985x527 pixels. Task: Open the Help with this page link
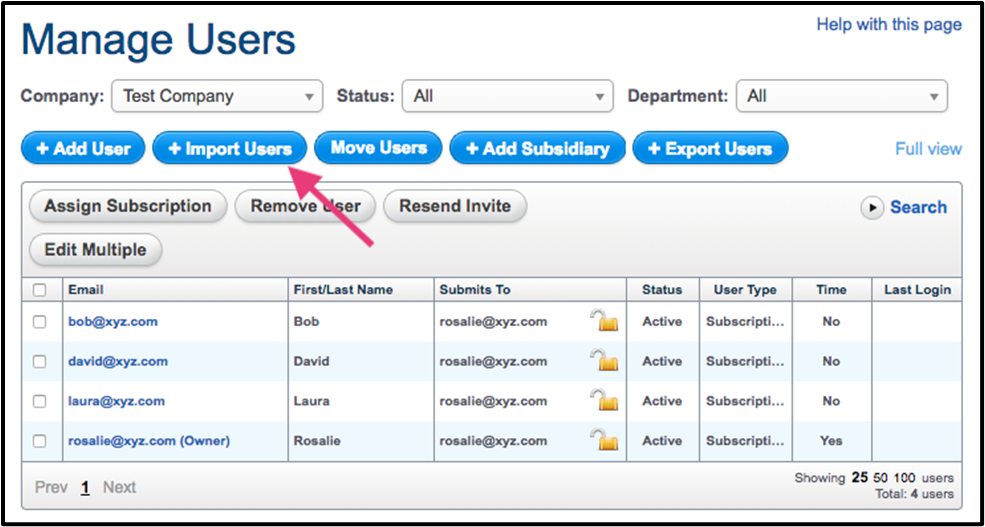coord(889,24)
